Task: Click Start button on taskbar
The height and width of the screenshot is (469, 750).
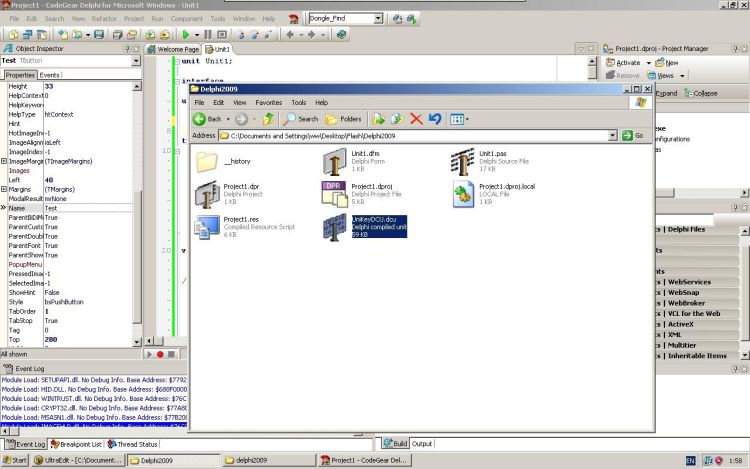Action: click(15, 460)
